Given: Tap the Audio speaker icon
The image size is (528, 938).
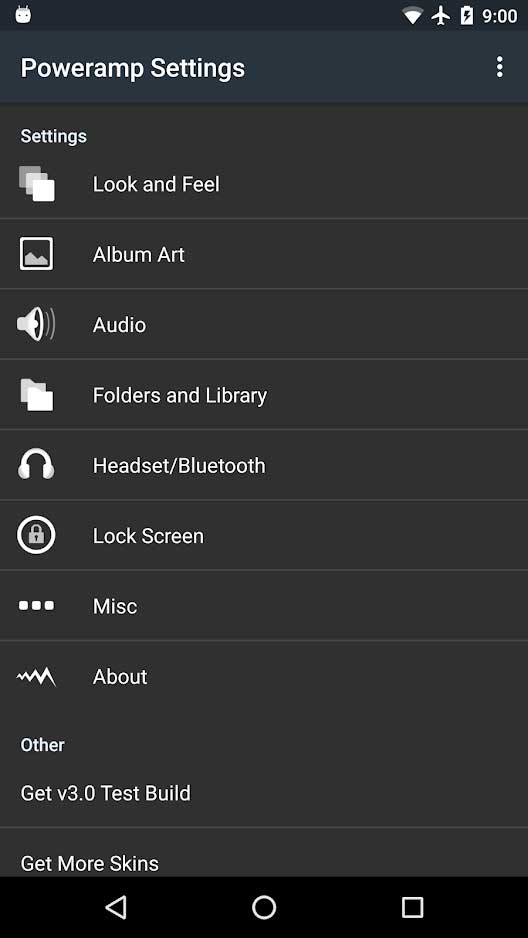Looking at the screenshot, I should pyautogui.click(x=36, y=324).
